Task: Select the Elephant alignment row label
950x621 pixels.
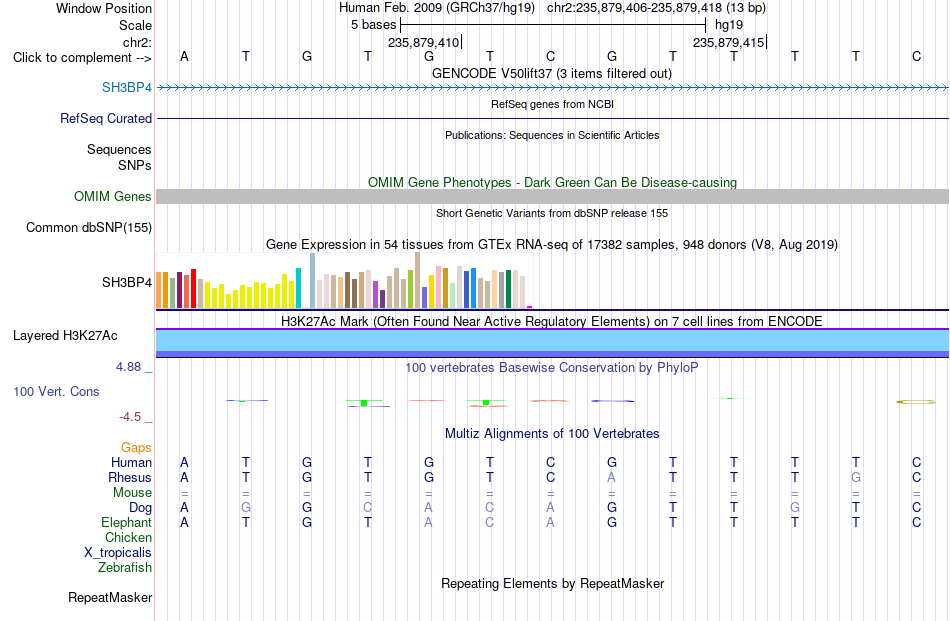Action: coord(126,522)
